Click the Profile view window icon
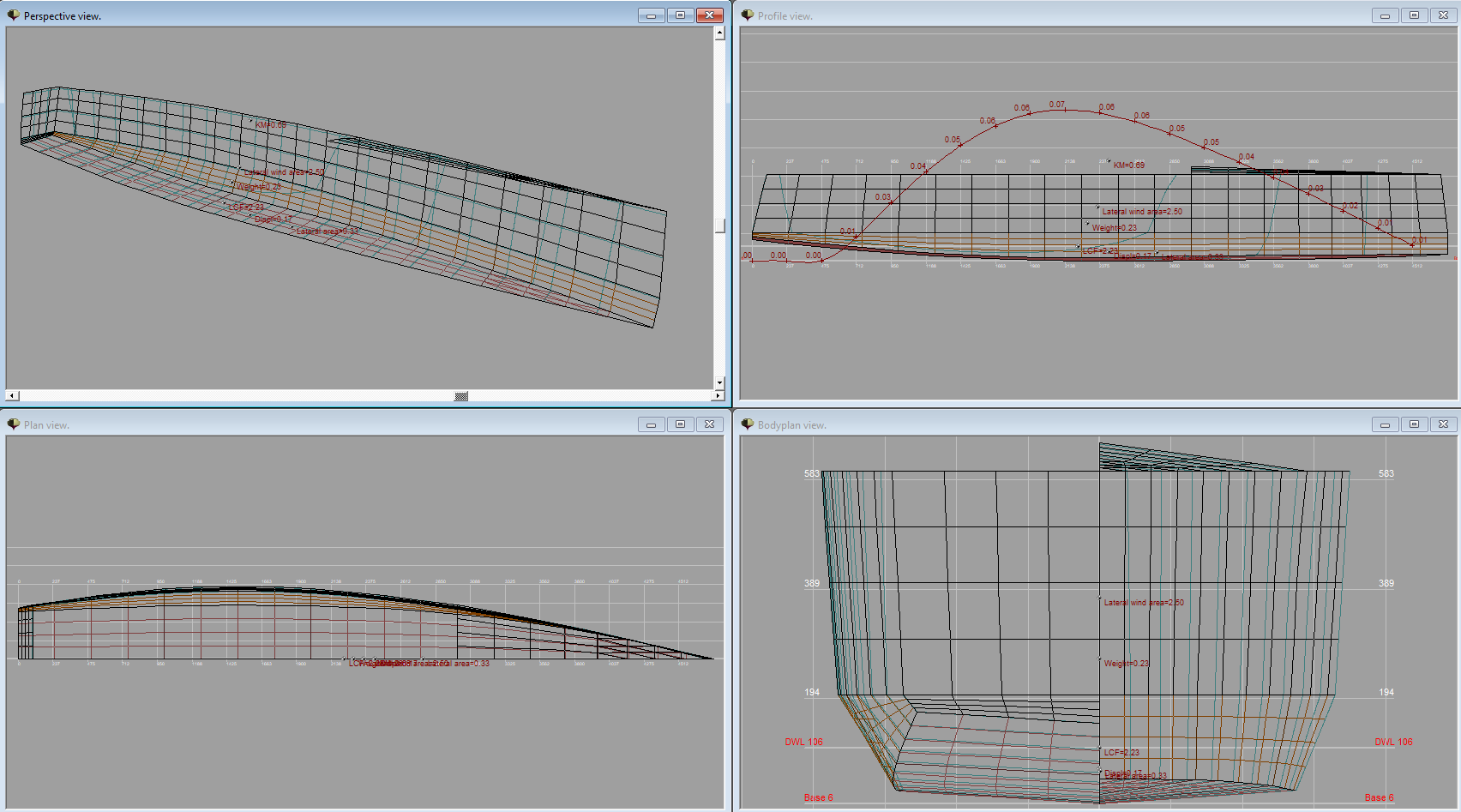Screen dimensions: 1461x812 pos(748,15)
